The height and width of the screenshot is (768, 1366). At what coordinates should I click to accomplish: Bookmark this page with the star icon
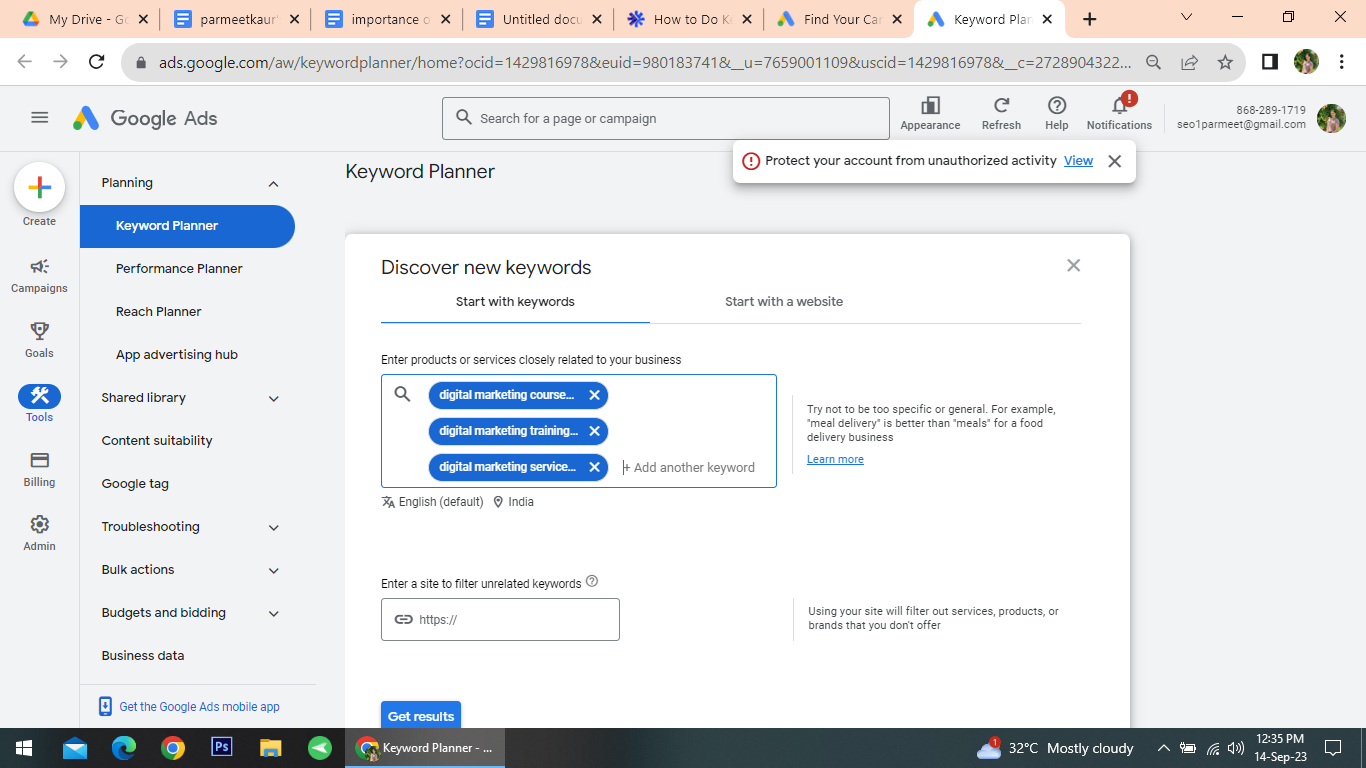(x=1225, y=62)
